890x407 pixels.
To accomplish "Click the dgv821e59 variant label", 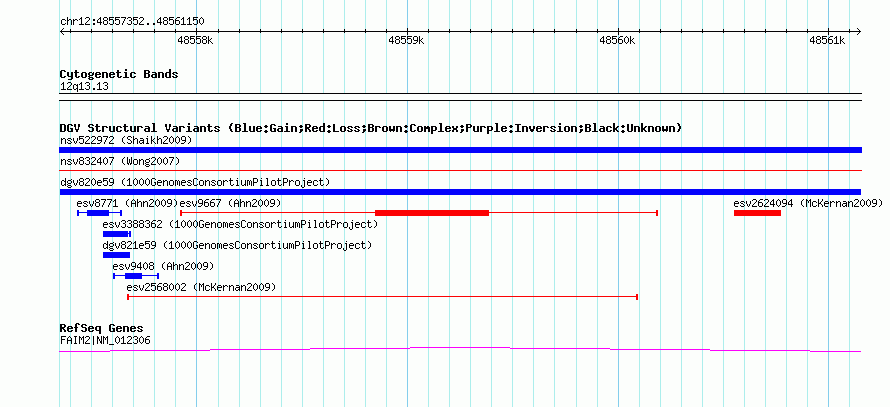I will coord(237,245).
